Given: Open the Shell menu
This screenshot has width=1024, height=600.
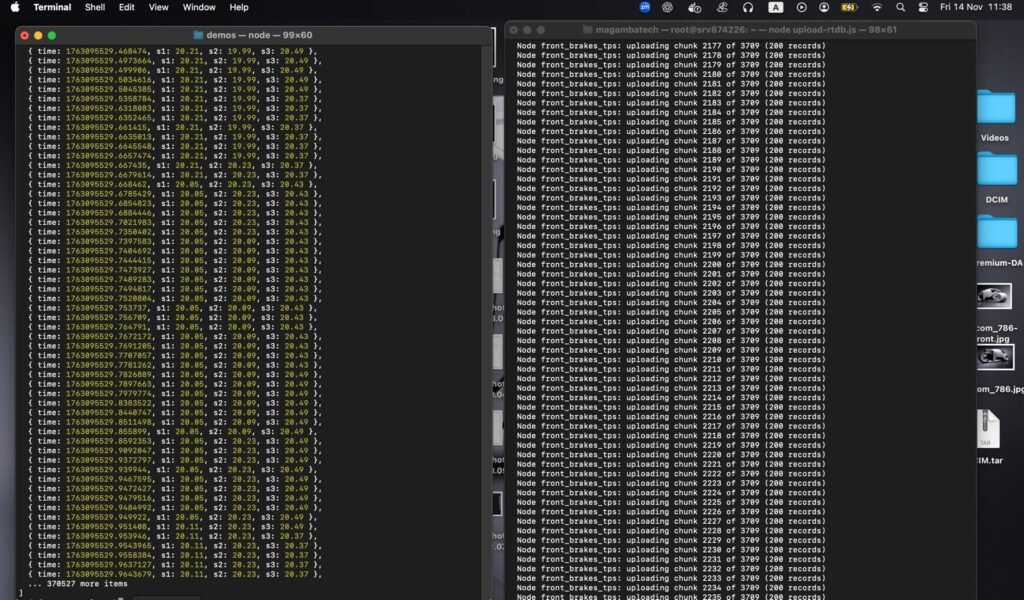Looking at the screenshot, I should pos(95,7).
